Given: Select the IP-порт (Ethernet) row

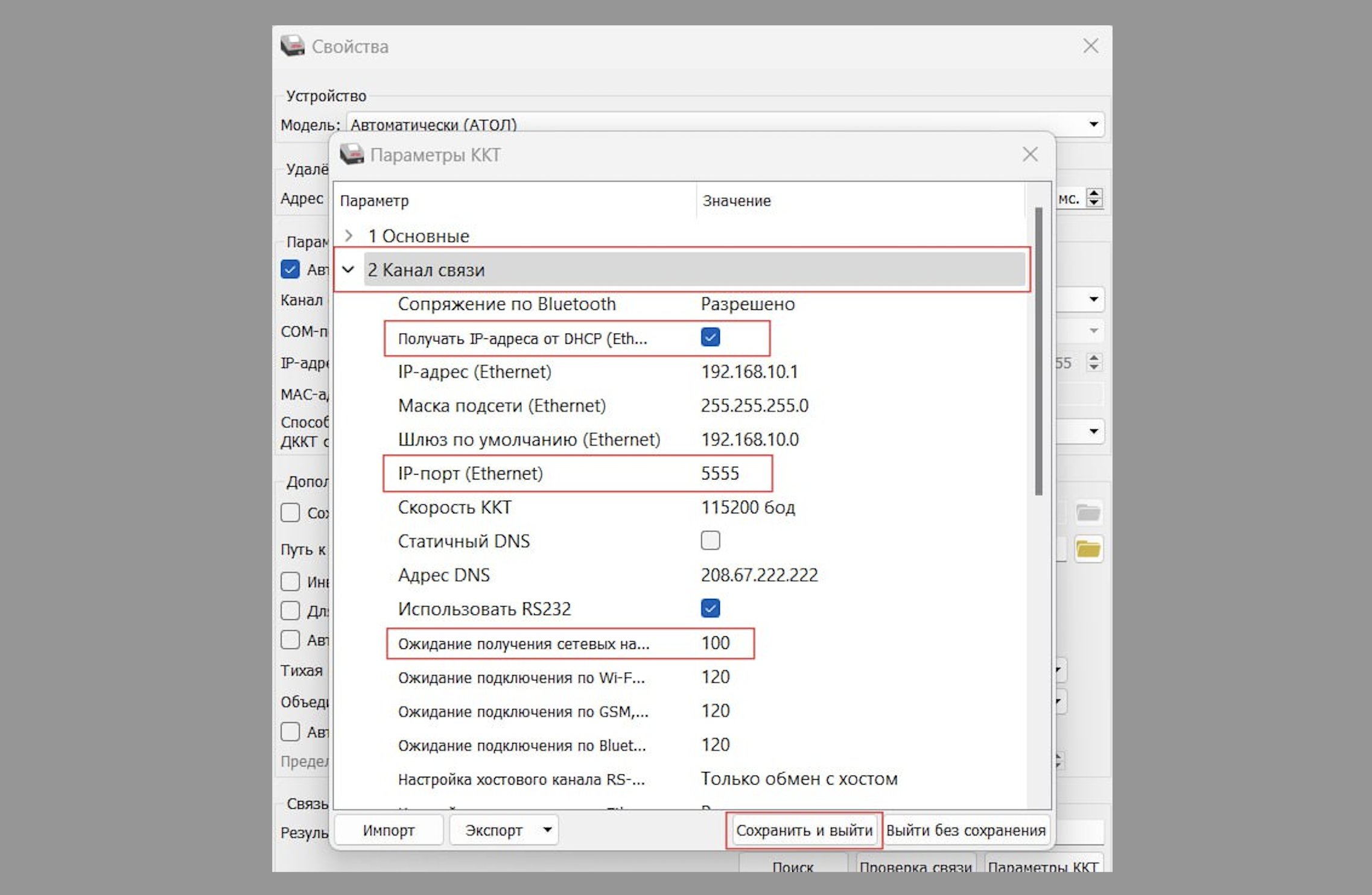Looking at the screenshot, I should [471, 473].
